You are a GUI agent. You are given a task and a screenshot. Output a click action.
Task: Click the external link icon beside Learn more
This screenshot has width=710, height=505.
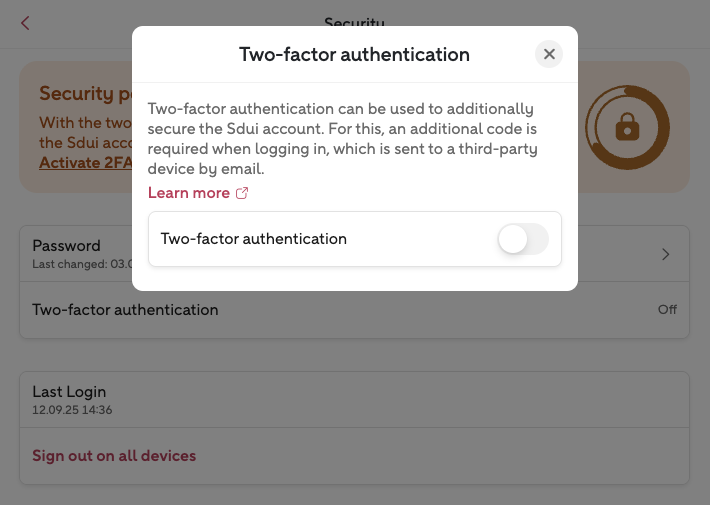pos(241,193)
